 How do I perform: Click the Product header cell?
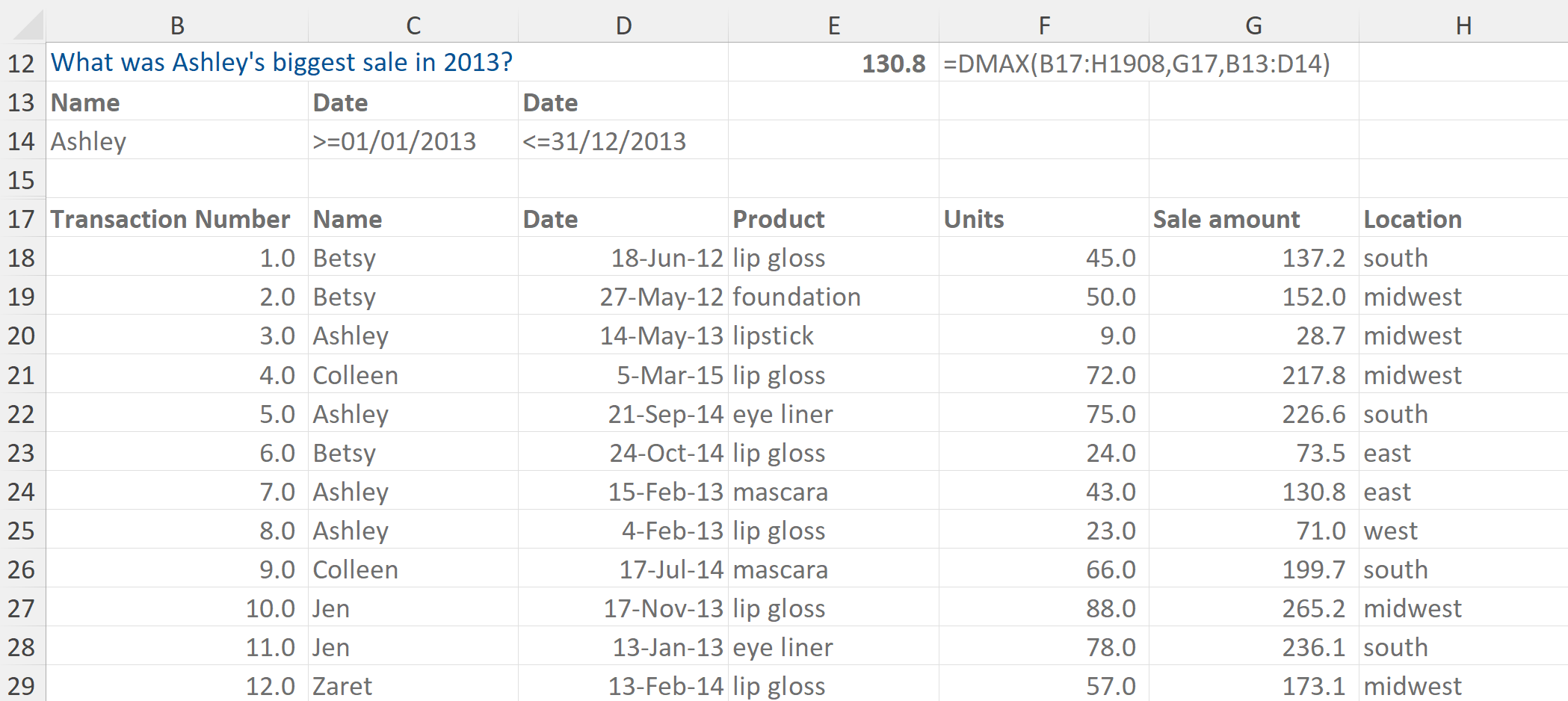833,219
